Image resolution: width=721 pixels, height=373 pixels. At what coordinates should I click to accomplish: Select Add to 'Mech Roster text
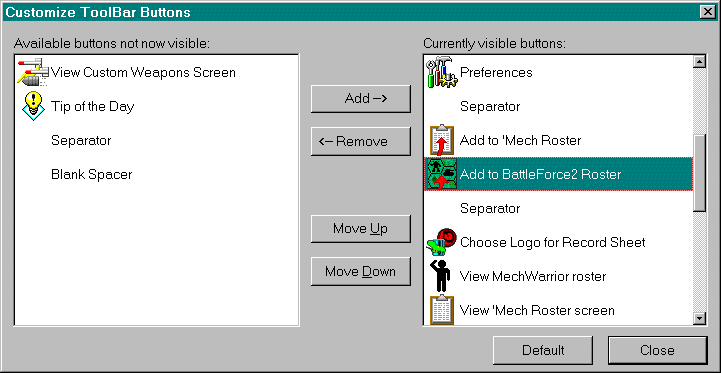point(521,140)
